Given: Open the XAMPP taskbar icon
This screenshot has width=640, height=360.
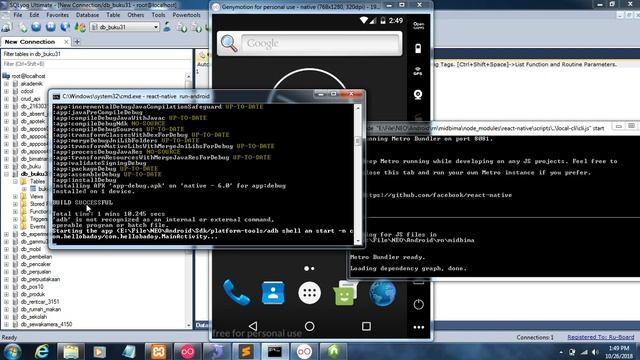Looking at the screenshot, I should pyautogui.click(x=158, y=352).
